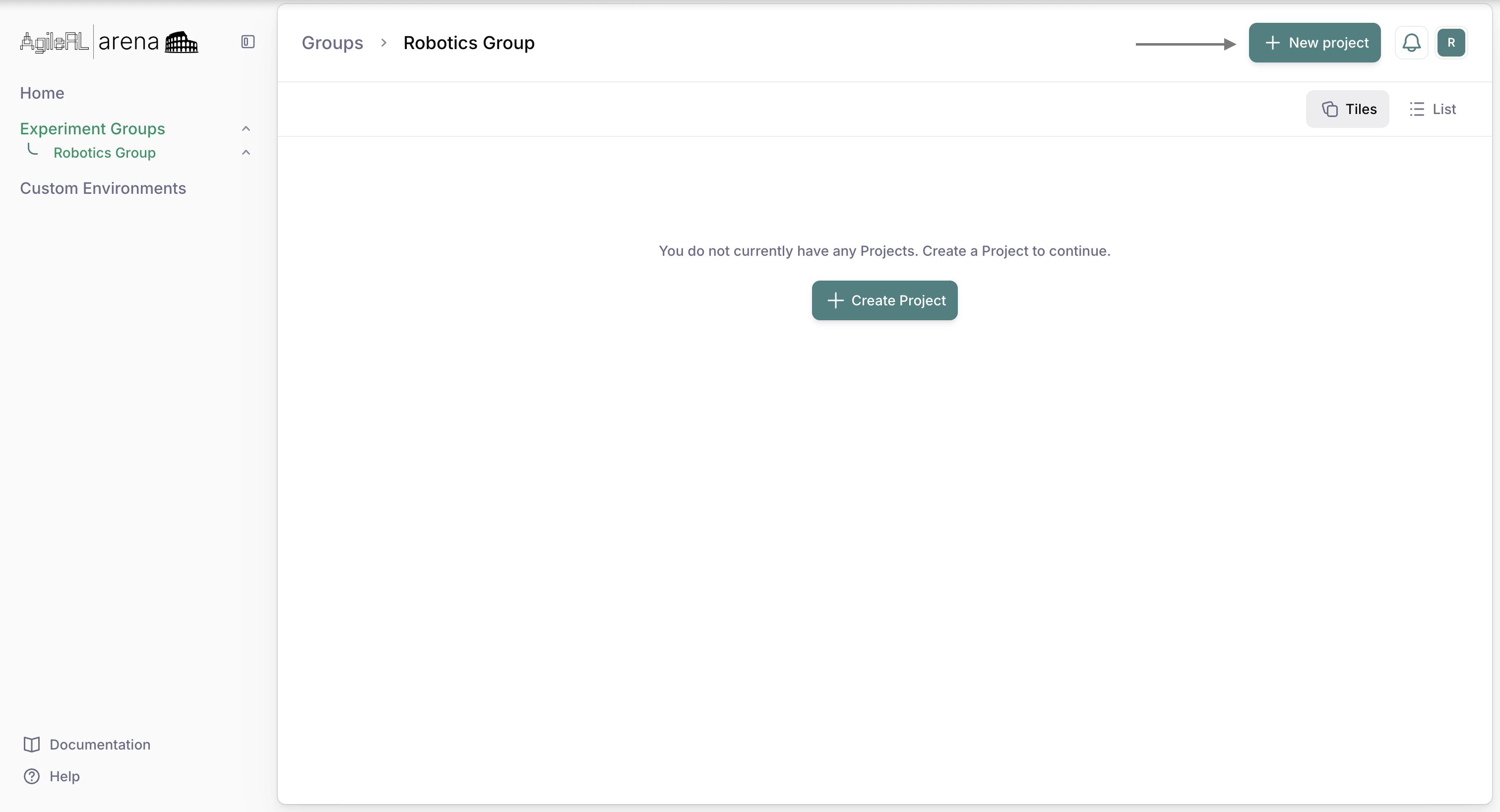Viewport: 1500px width, 812px height.
Task: Click the R user avatar
Action: click(1452, 43)
